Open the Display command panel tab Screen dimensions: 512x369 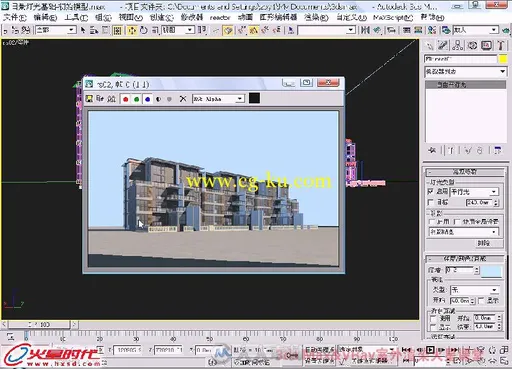[486, 45]
